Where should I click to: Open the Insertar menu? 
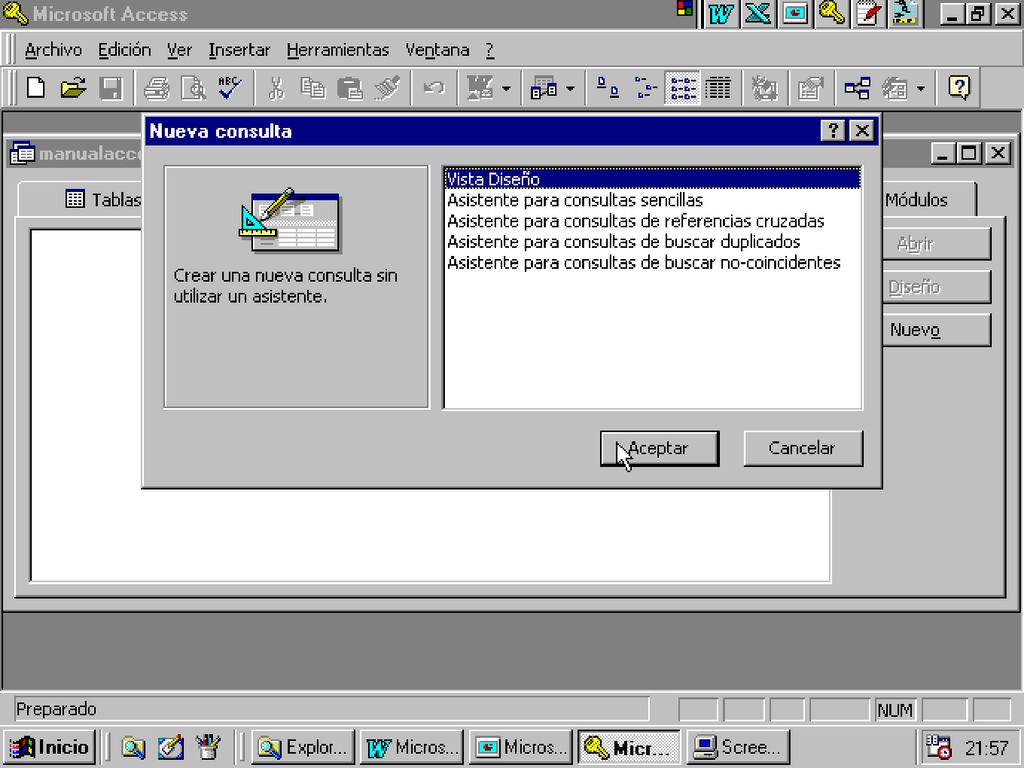tap(239, 50)
